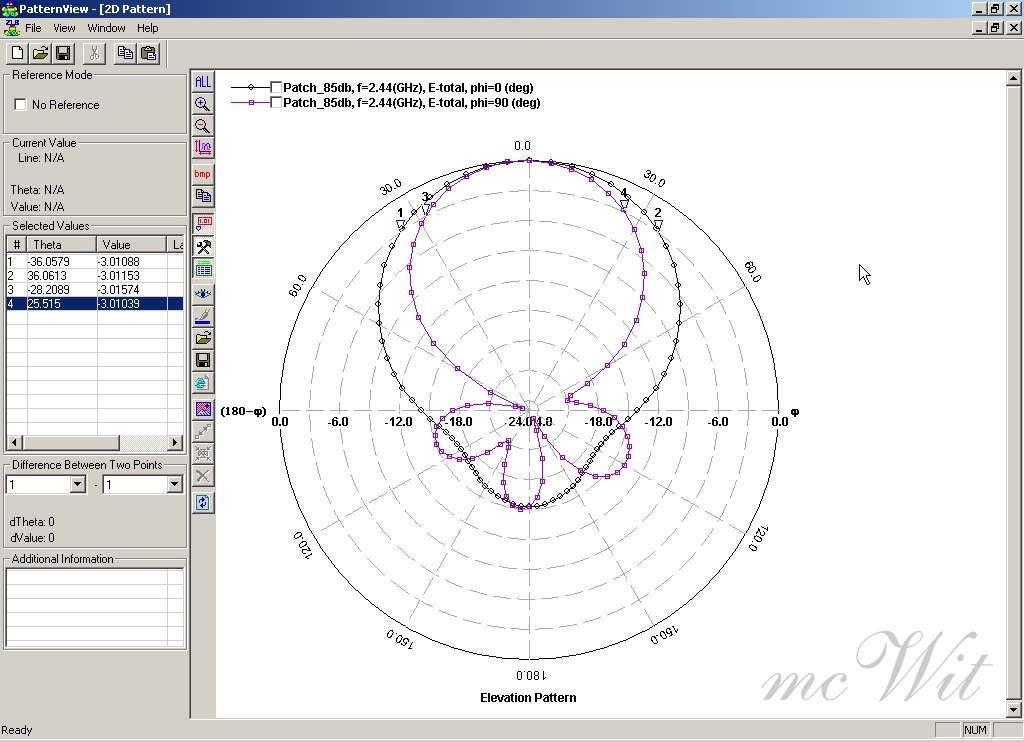Open the second difference point dropdown
Screen dimensions: 1024x742
click(x=174, y=485)
